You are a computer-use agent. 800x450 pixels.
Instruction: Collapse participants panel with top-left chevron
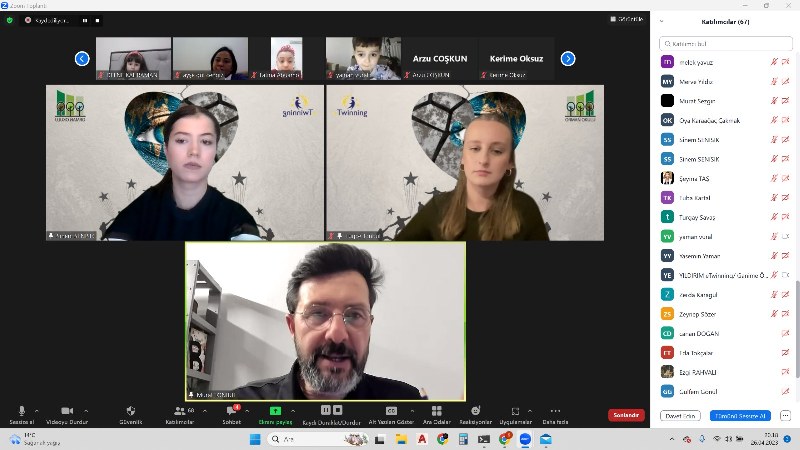click(x=662, y=21)
